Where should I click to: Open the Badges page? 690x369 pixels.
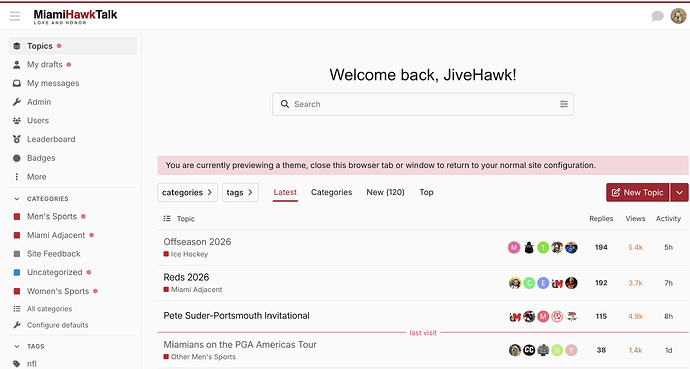73,158
